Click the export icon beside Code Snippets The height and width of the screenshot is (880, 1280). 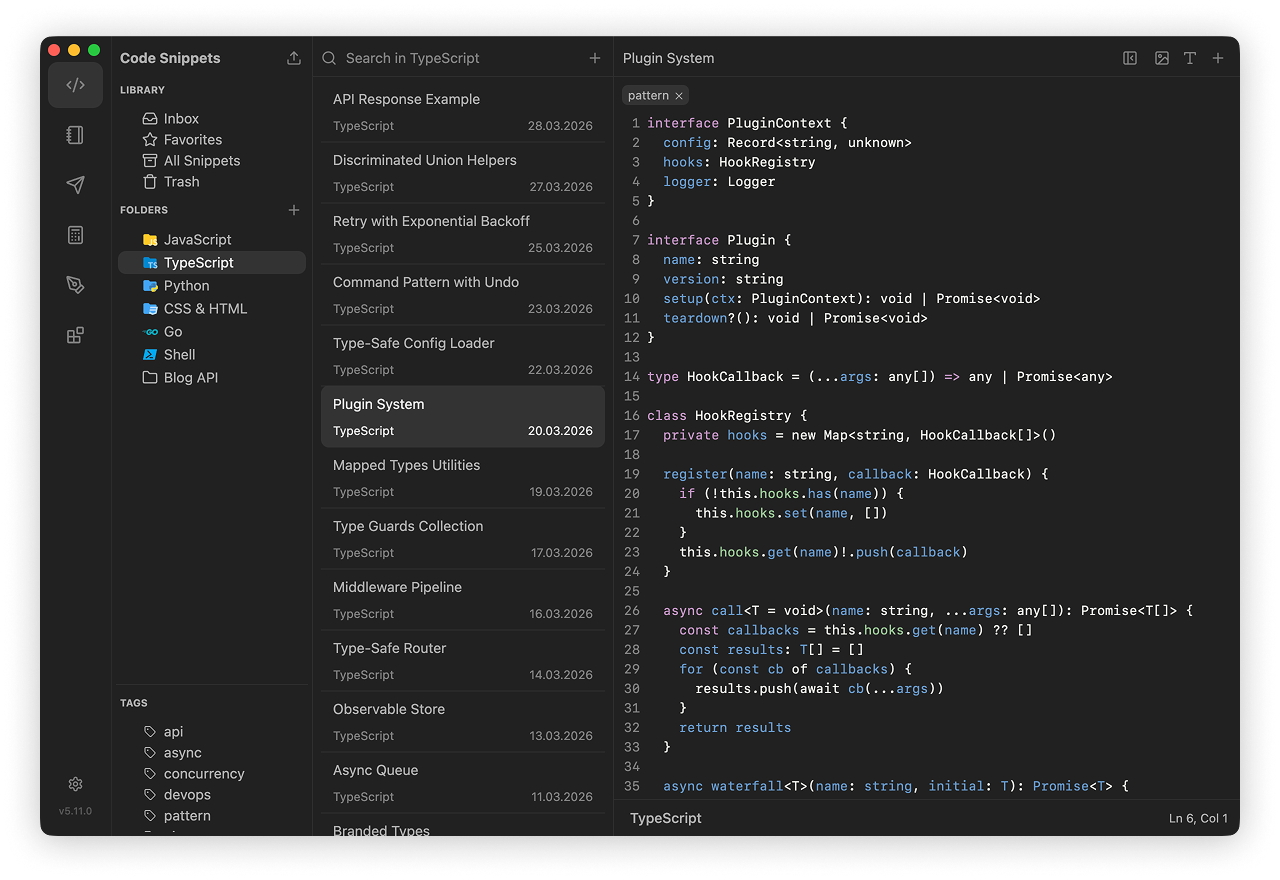293,58
